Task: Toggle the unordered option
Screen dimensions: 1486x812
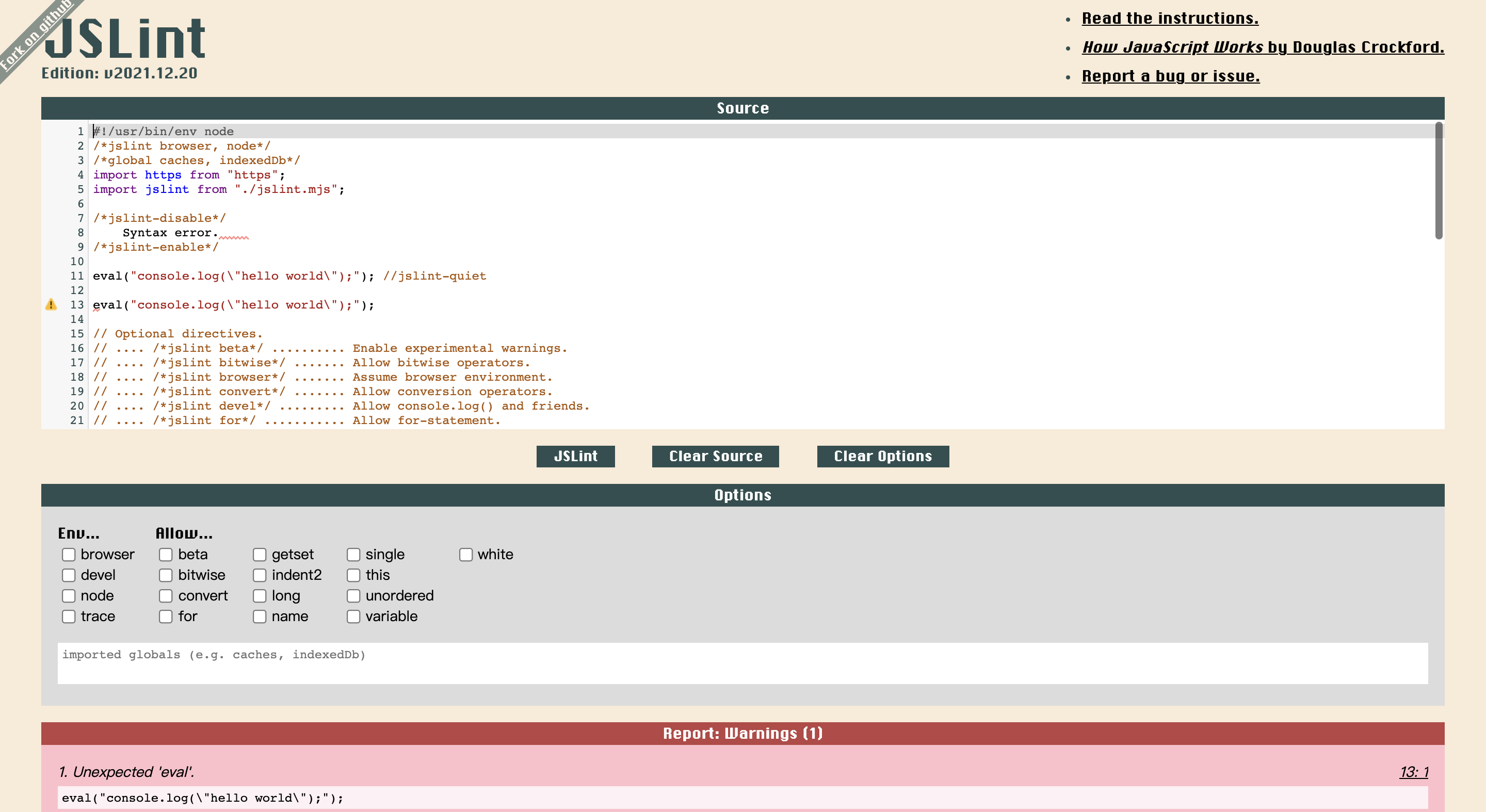Action: [x=353, y=596]
